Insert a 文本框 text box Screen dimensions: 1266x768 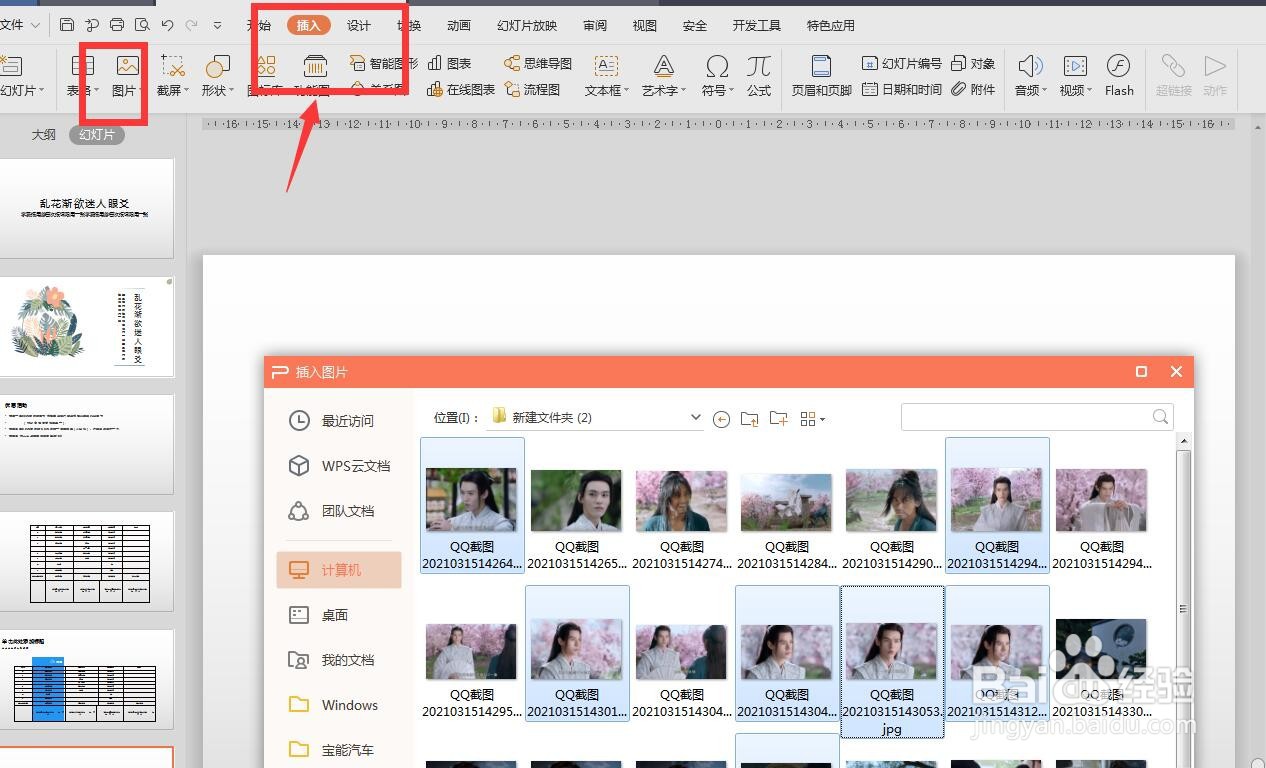point(606,76)
